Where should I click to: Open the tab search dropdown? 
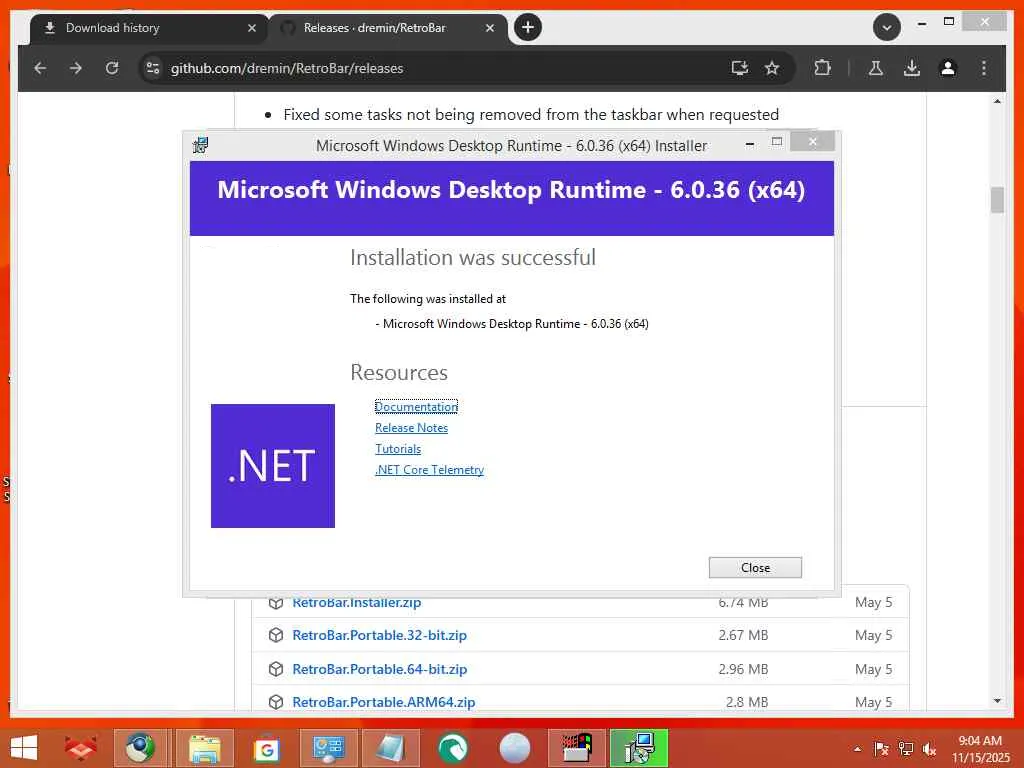point(886,27)
